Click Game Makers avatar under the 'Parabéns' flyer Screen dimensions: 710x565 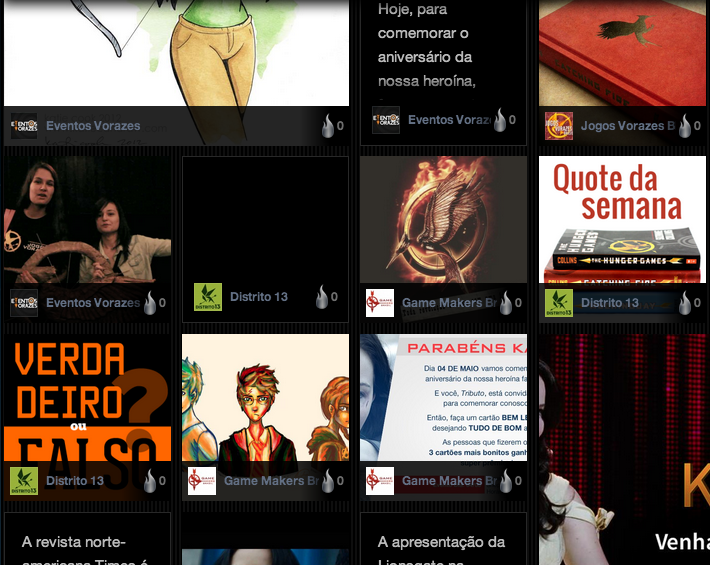point(380,481)
